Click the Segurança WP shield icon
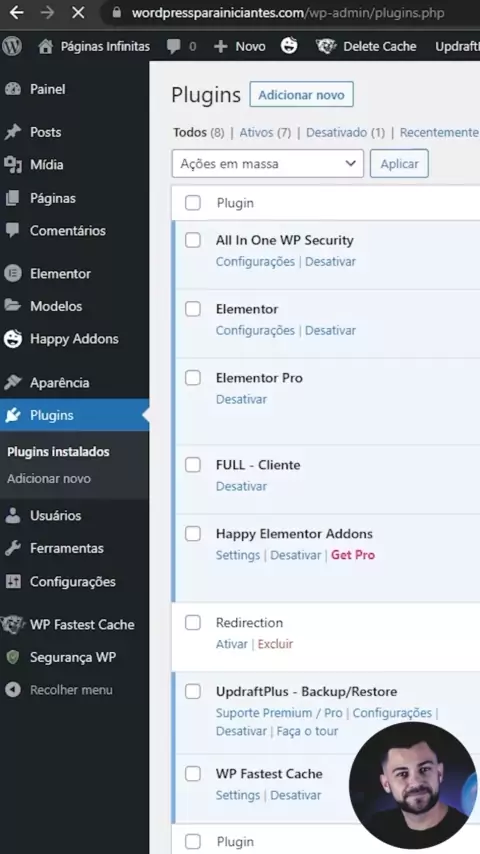This screenshot has width=480, height=854. (13, 657)
